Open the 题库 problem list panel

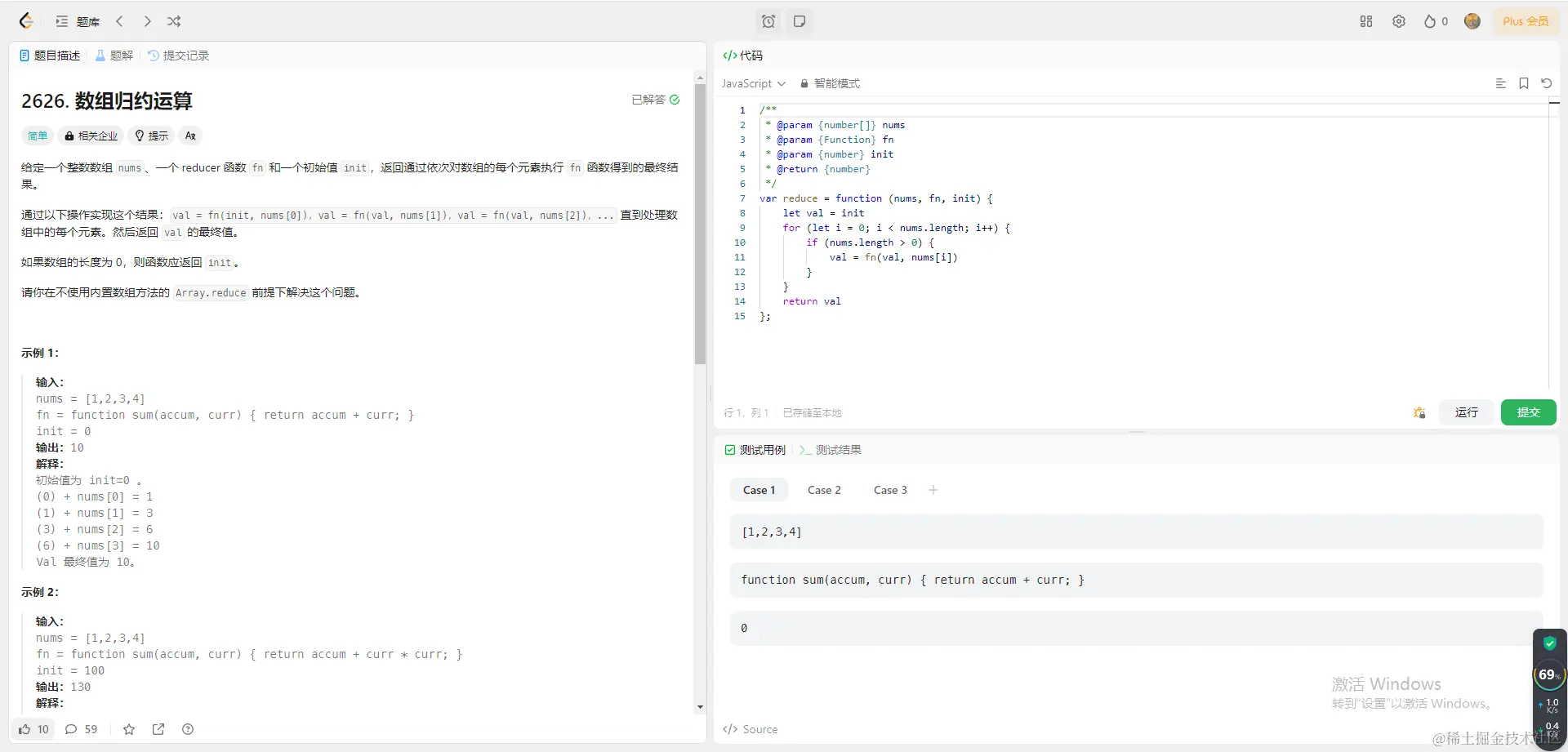coord(78,21)
